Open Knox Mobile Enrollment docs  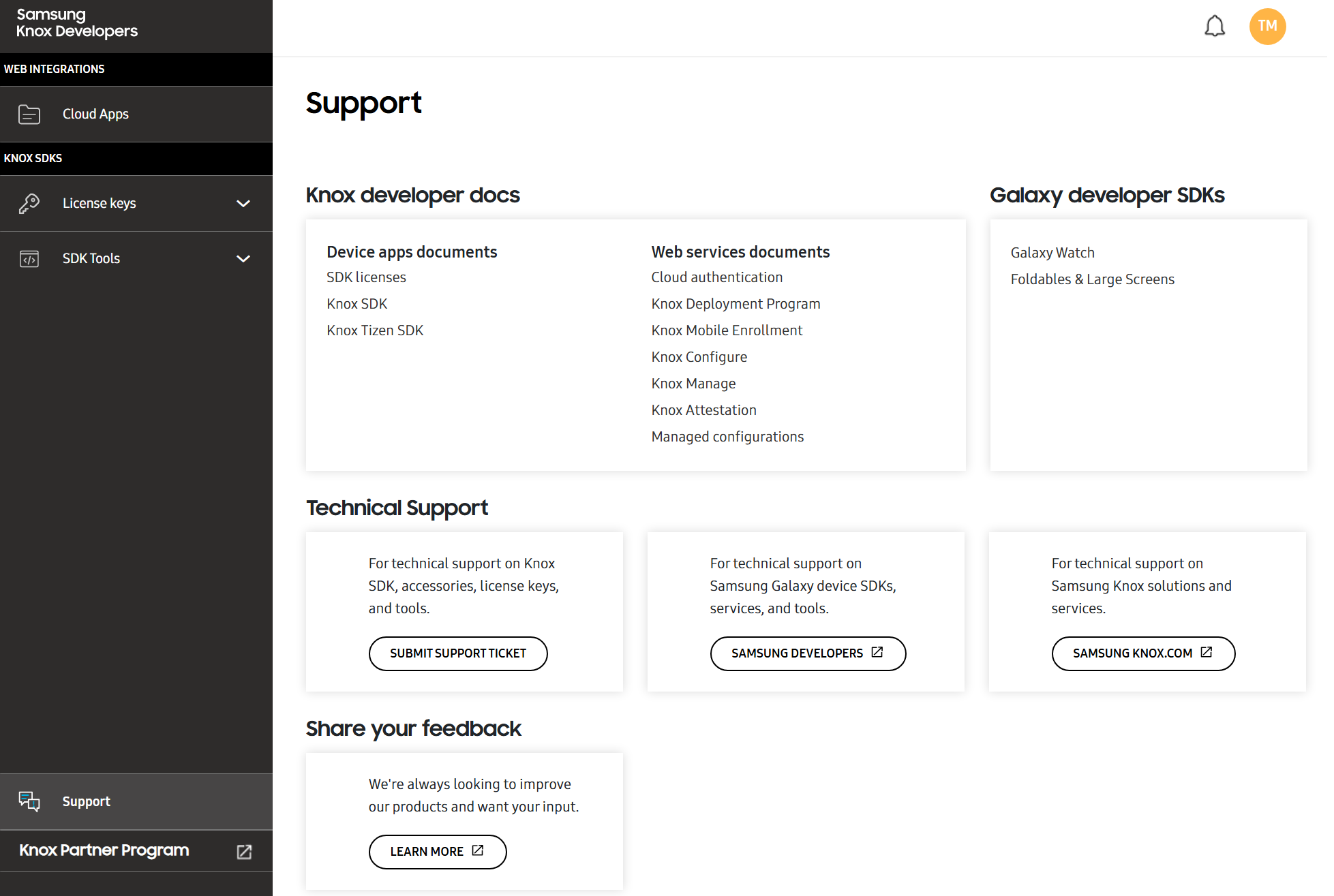(x=727, y=330)
